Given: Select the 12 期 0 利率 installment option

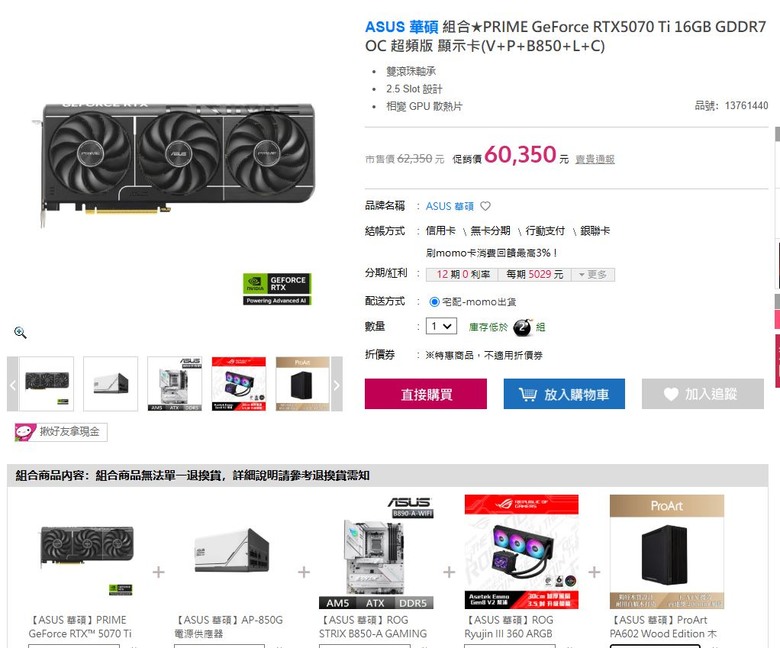Looking at the screenshot, I should click(x=463, y=275).
